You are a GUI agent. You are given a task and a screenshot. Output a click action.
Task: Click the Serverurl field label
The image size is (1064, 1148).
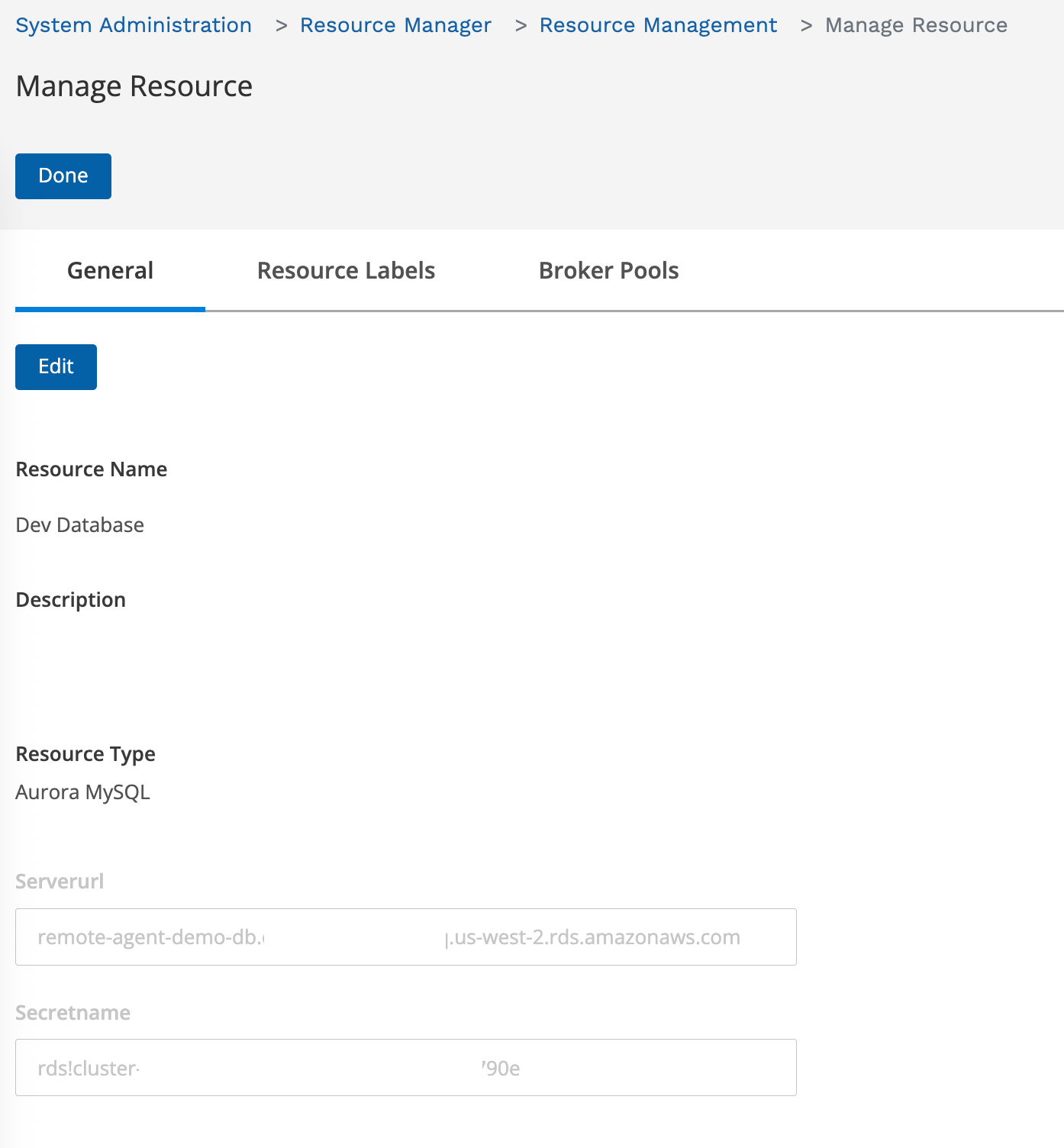coord(60,882)
